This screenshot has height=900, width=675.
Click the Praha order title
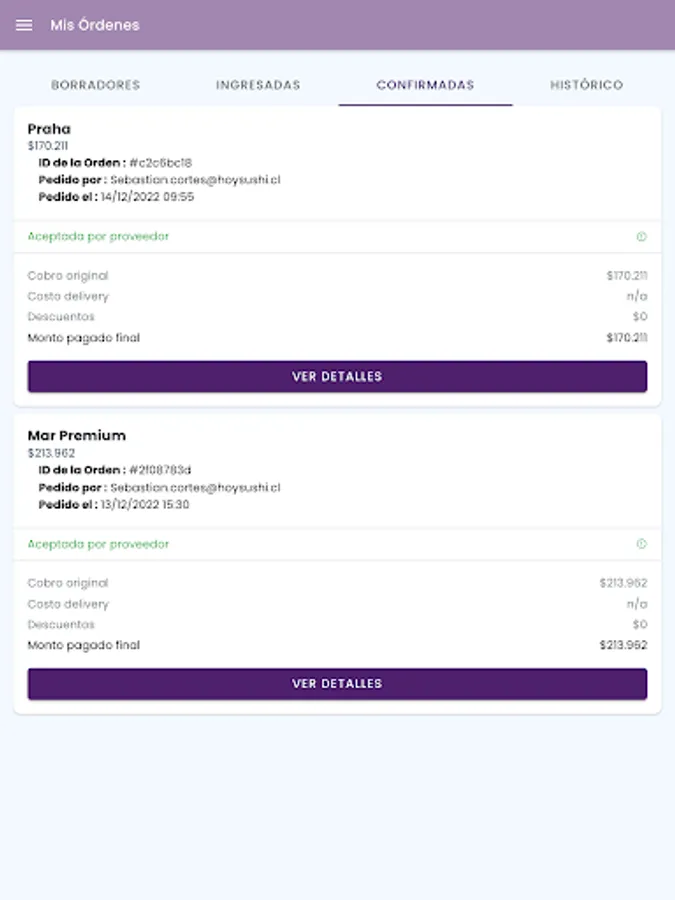49,129
